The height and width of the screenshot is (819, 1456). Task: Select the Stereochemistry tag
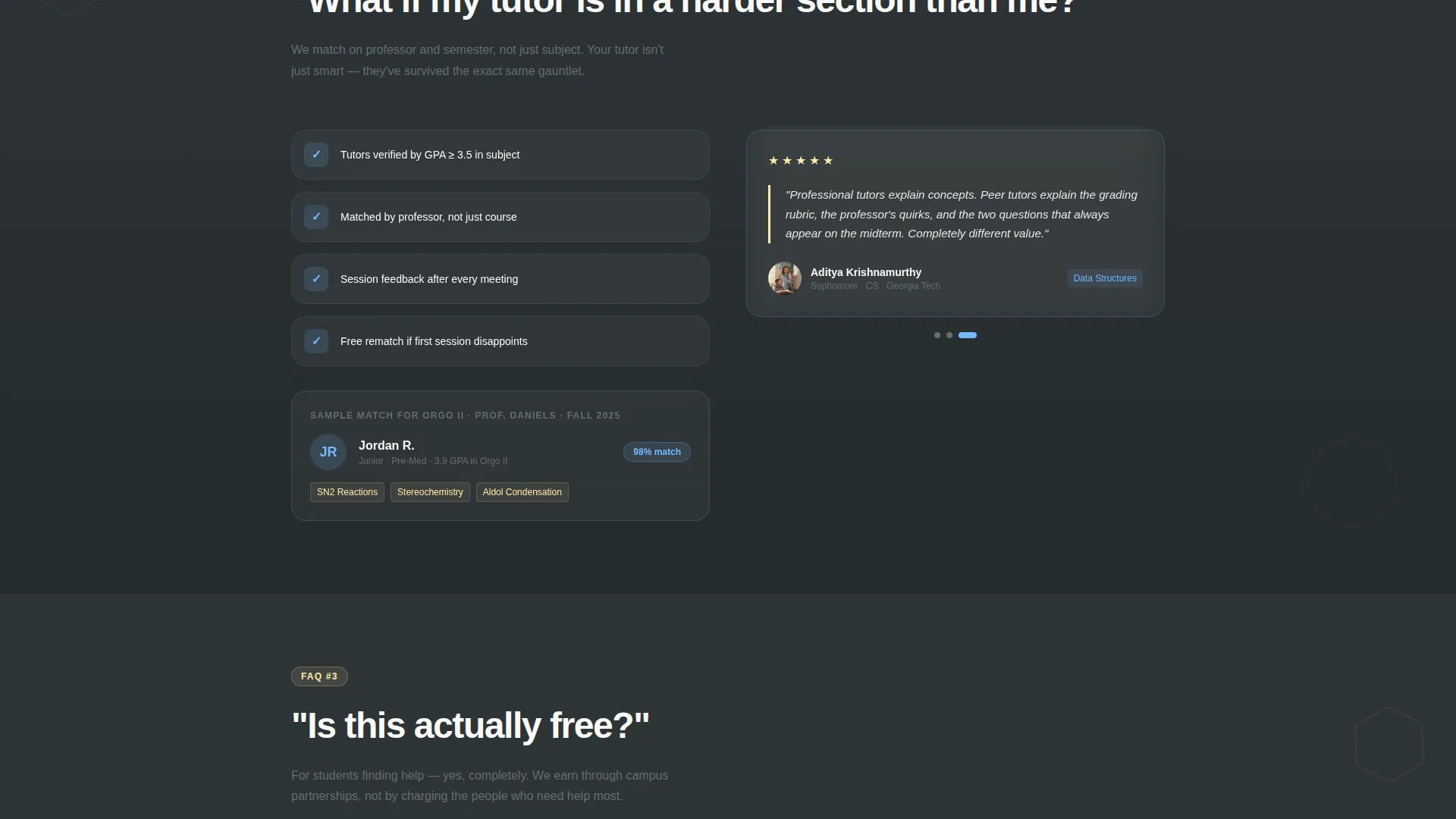(430, 492)
